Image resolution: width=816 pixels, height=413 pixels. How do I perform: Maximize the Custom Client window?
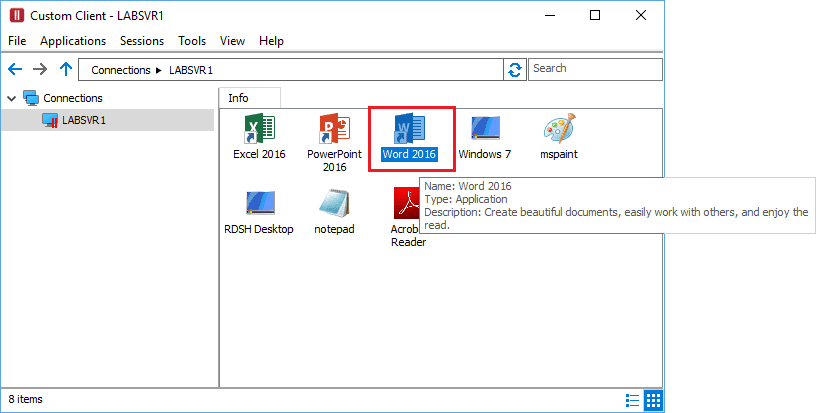pos(595,16)
